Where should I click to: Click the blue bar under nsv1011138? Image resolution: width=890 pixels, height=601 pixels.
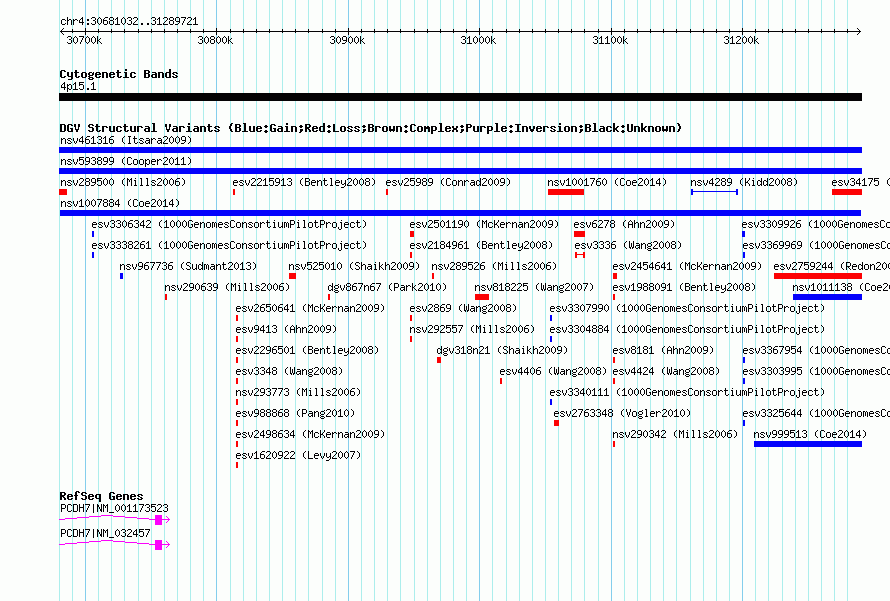[x=827, y=297]
